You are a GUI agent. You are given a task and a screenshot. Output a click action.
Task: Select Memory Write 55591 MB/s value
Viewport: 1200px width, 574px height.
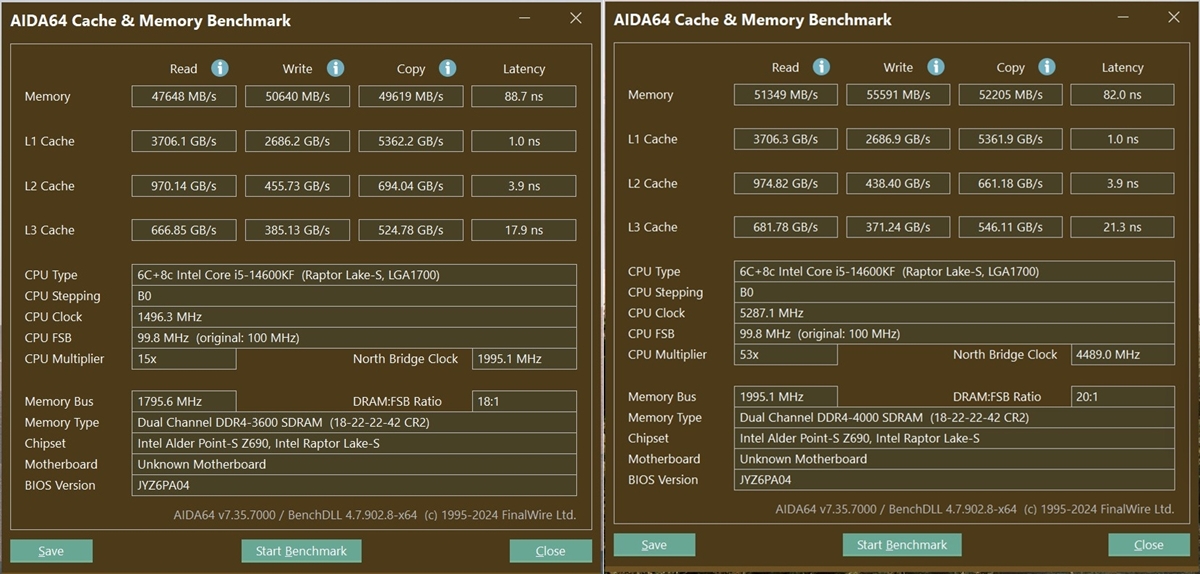tap(899, 95)
